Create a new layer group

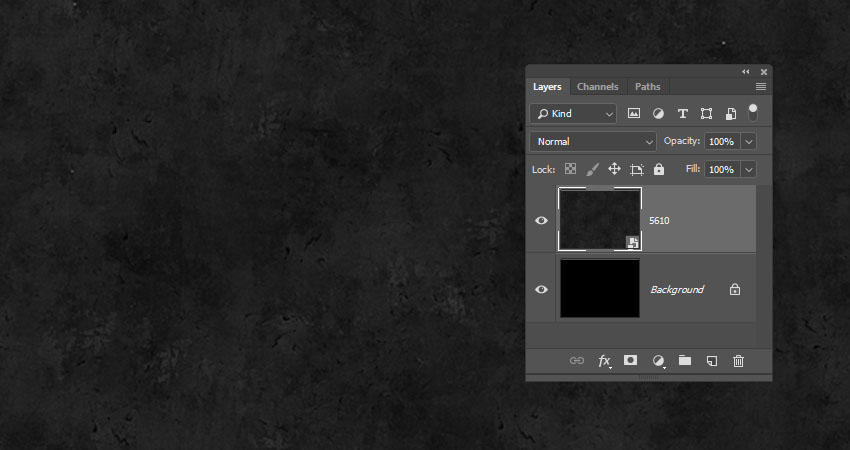[685, 360]
